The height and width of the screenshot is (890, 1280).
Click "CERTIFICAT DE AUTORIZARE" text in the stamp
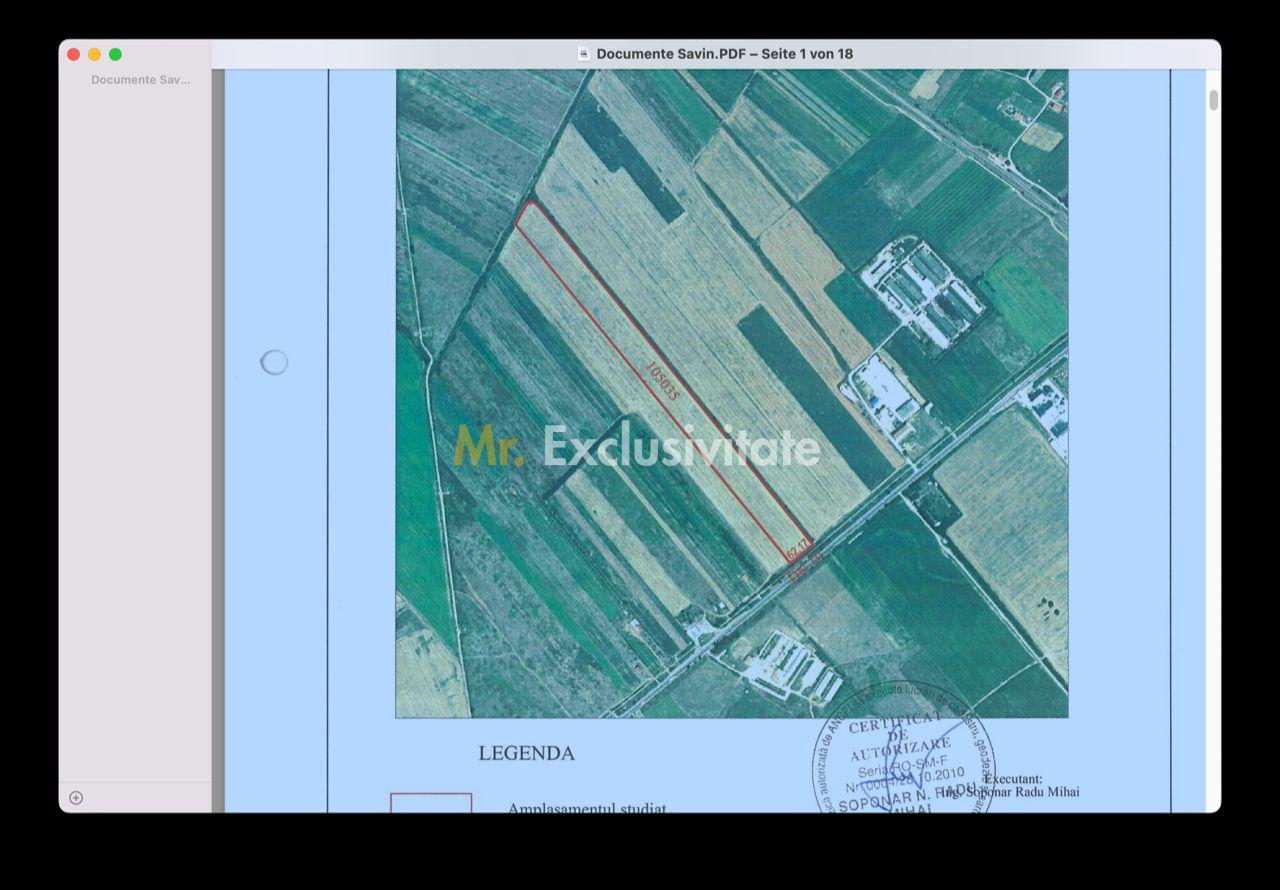click(899, 738)
